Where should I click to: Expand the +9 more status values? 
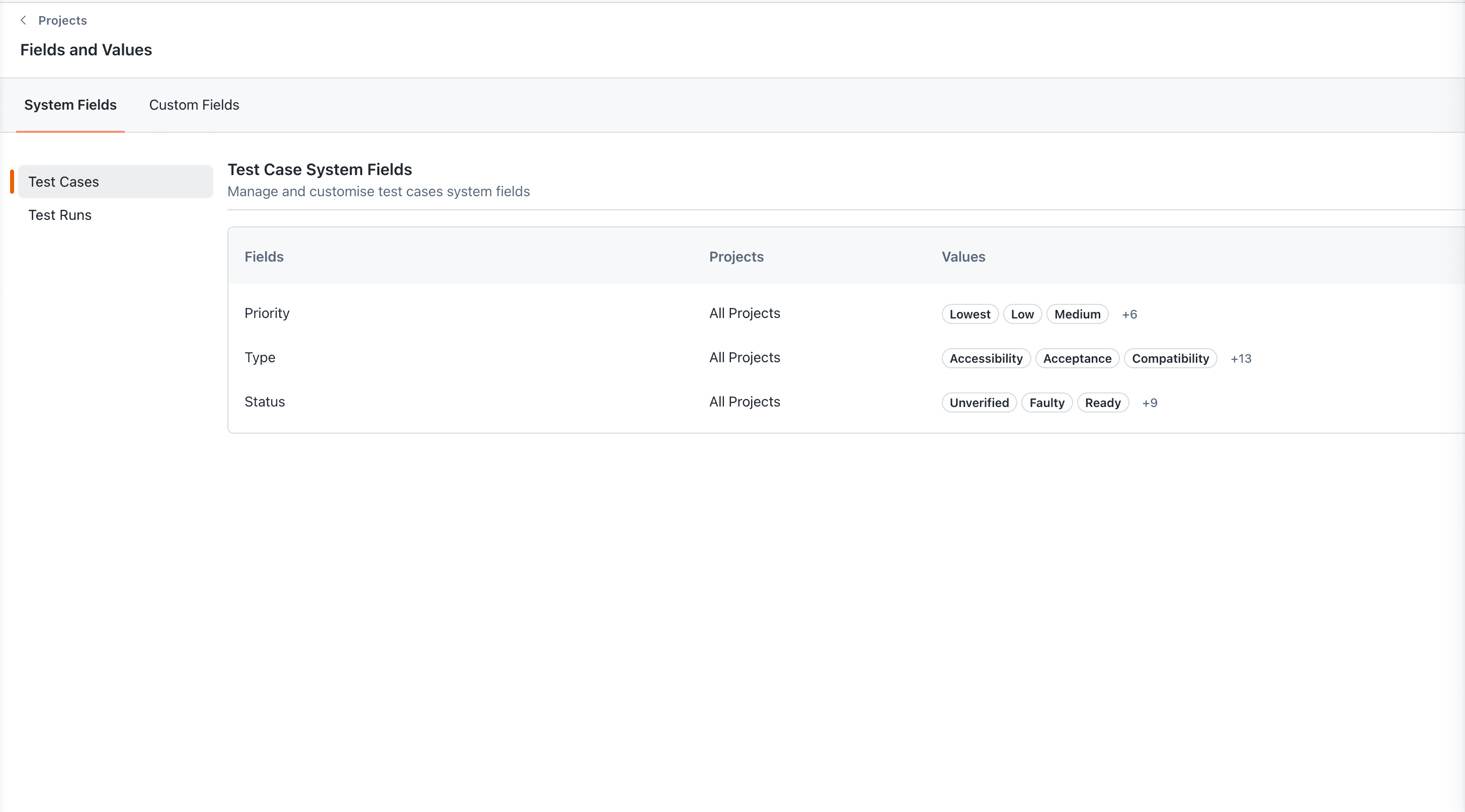coord(1150,403)
